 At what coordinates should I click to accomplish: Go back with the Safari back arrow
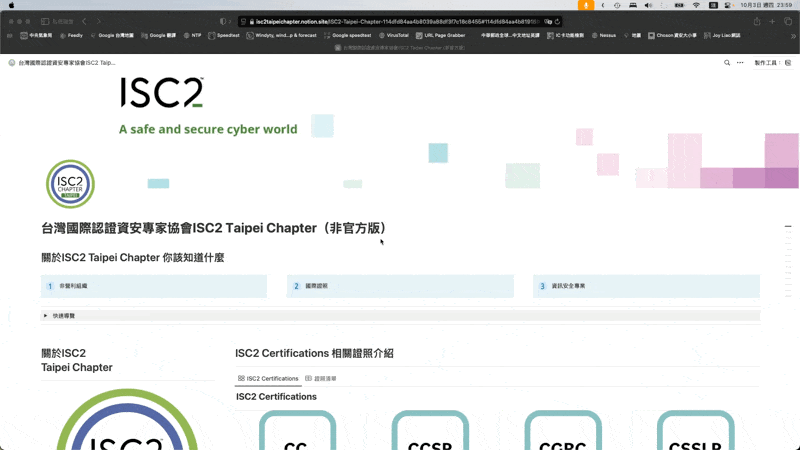tap(84, 21)
